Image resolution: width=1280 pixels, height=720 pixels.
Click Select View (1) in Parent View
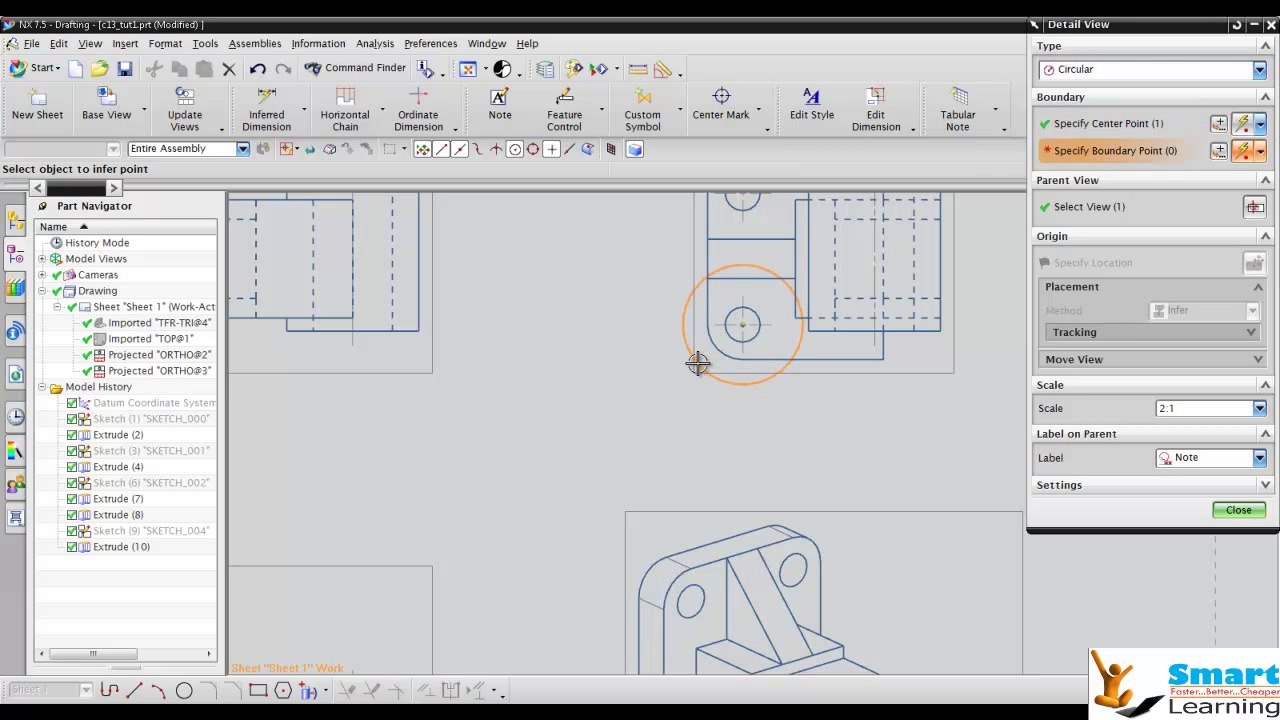coord(1081,207)
